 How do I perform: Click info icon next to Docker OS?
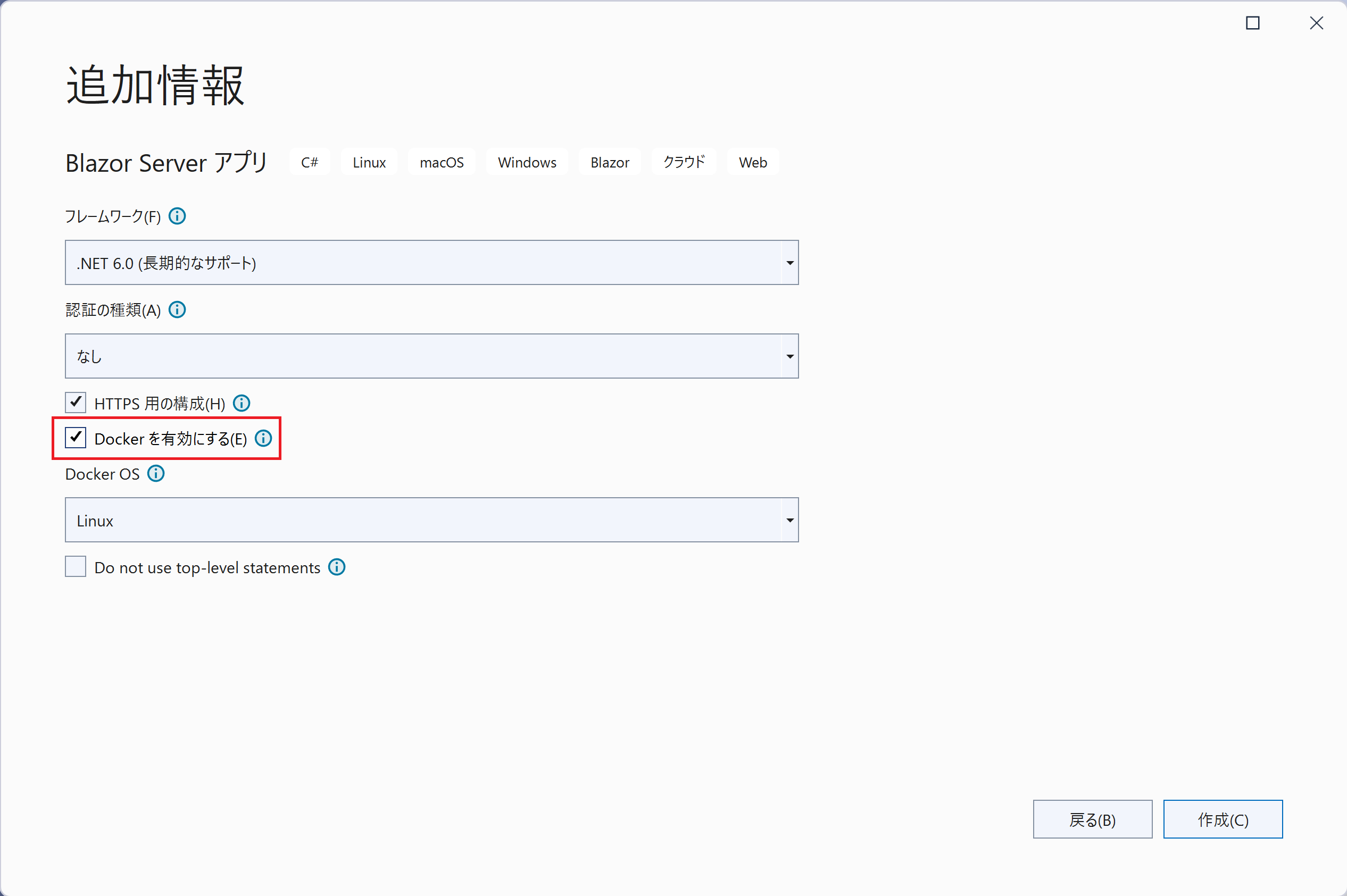pos(156,474)
